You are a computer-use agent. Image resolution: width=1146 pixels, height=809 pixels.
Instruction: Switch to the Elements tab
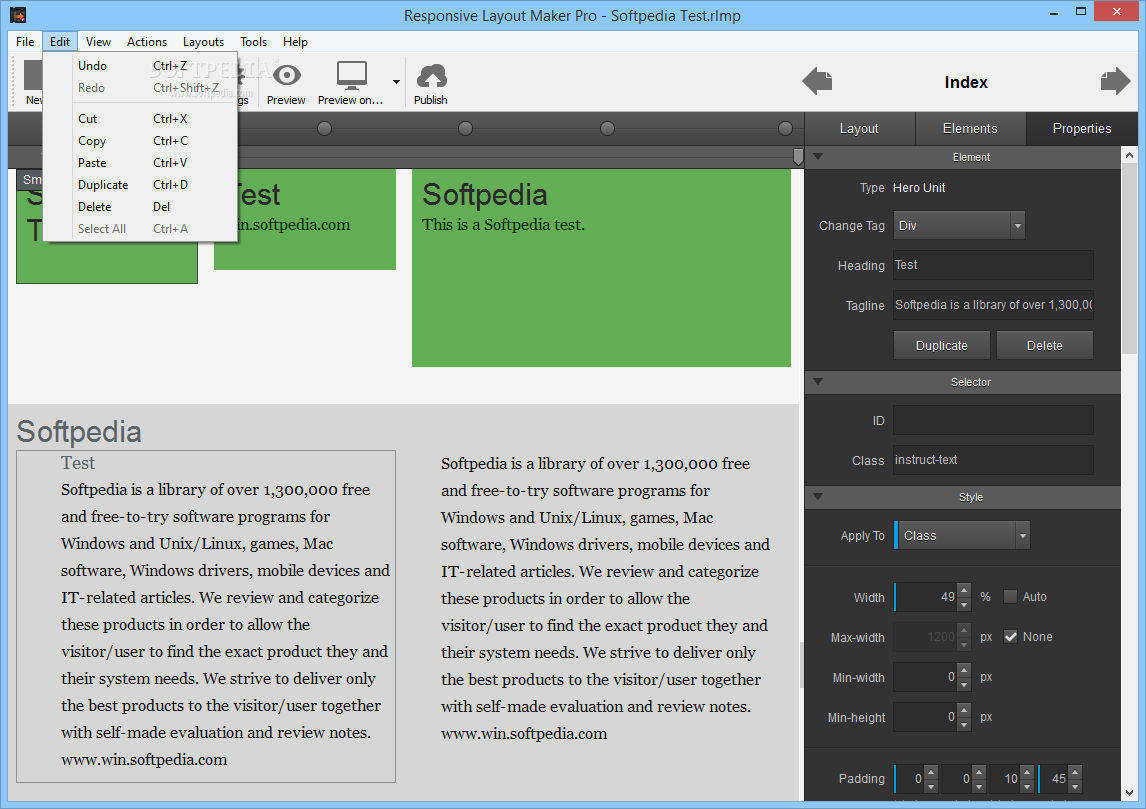click(970, 129)
